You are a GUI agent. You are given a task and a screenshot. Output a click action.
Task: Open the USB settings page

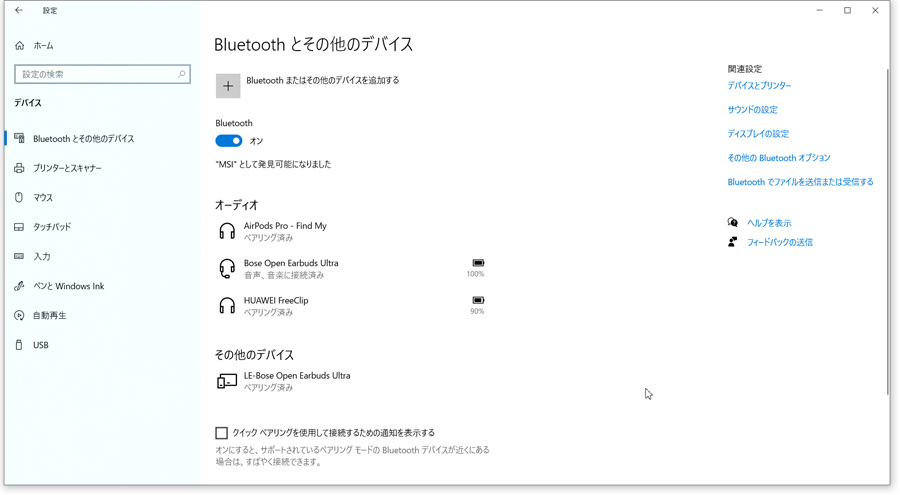41,345
